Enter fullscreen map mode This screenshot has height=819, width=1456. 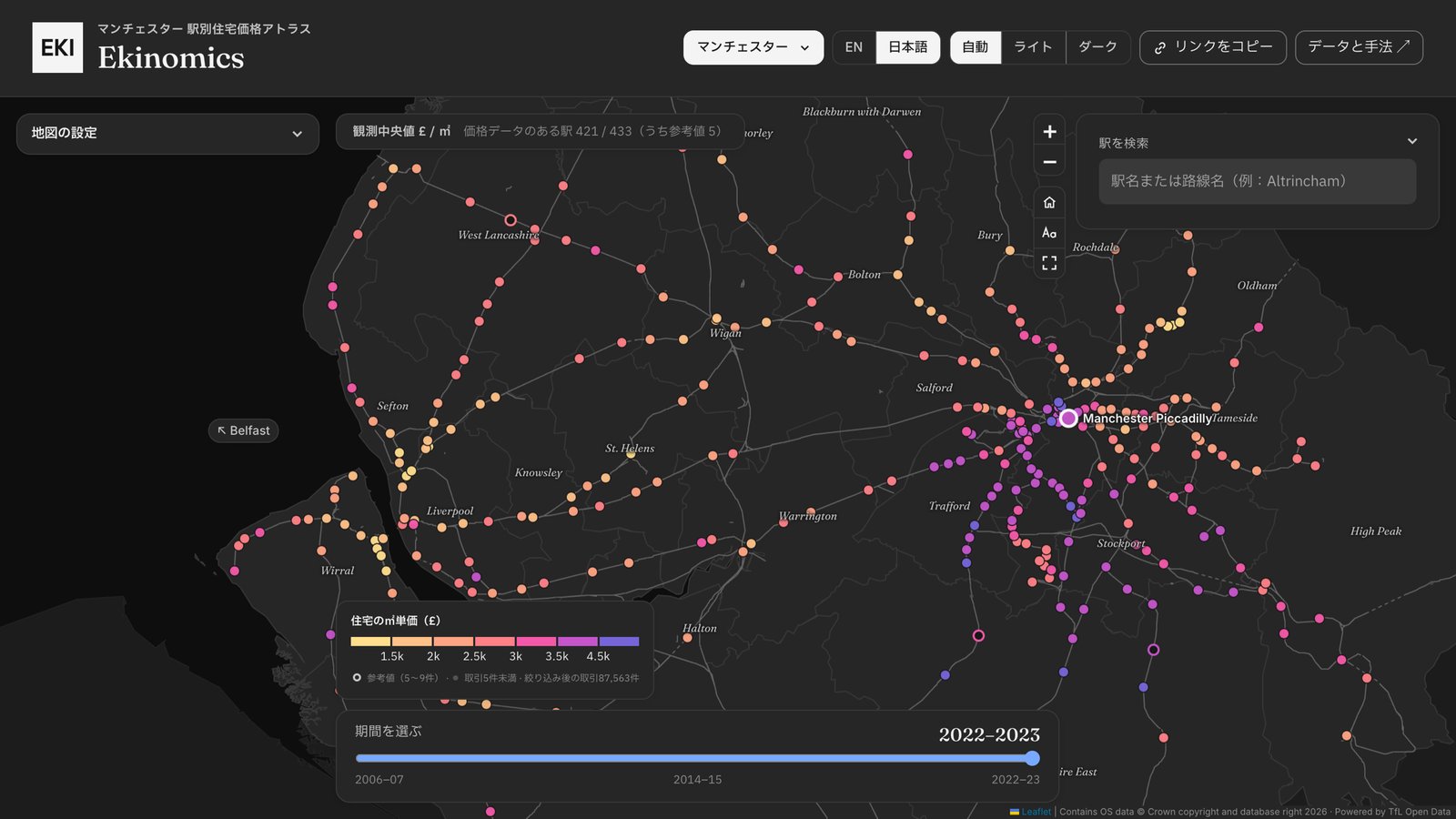pyautogui.click(x=1049, y=263)
